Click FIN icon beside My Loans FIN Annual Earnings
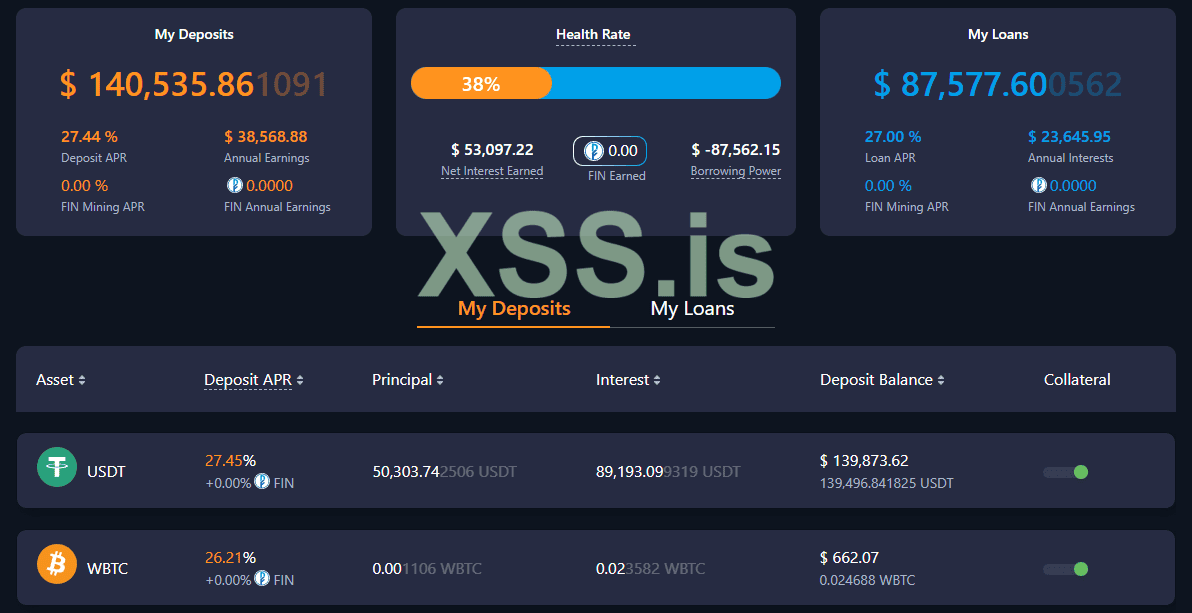This screenshot has height=613, width=1192. (x=1038, y=185)
